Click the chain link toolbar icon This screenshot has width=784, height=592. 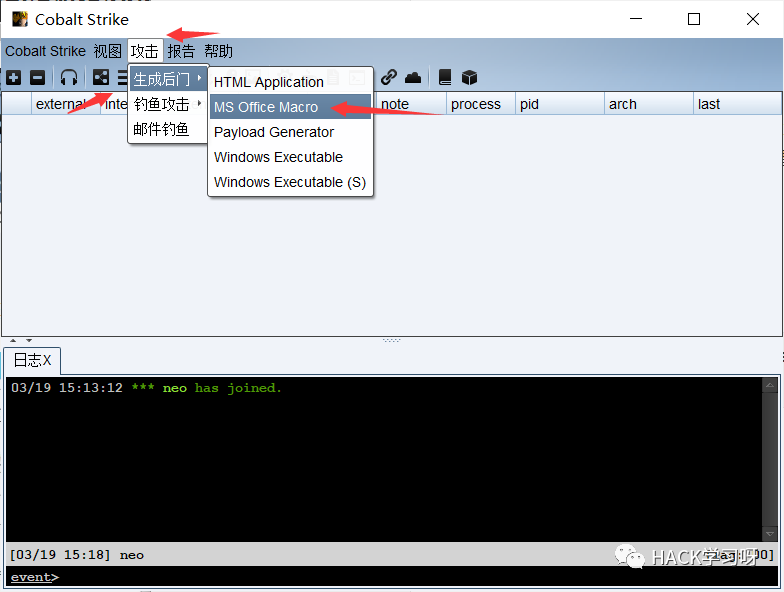click(388, 77)
